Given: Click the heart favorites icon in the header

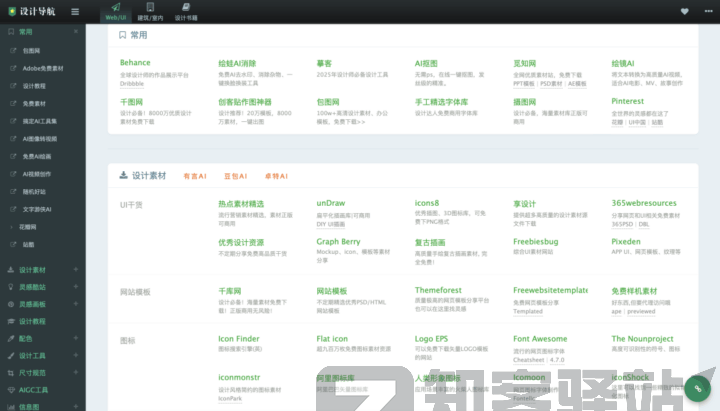Looking at the screenshot, I should 685,11.
